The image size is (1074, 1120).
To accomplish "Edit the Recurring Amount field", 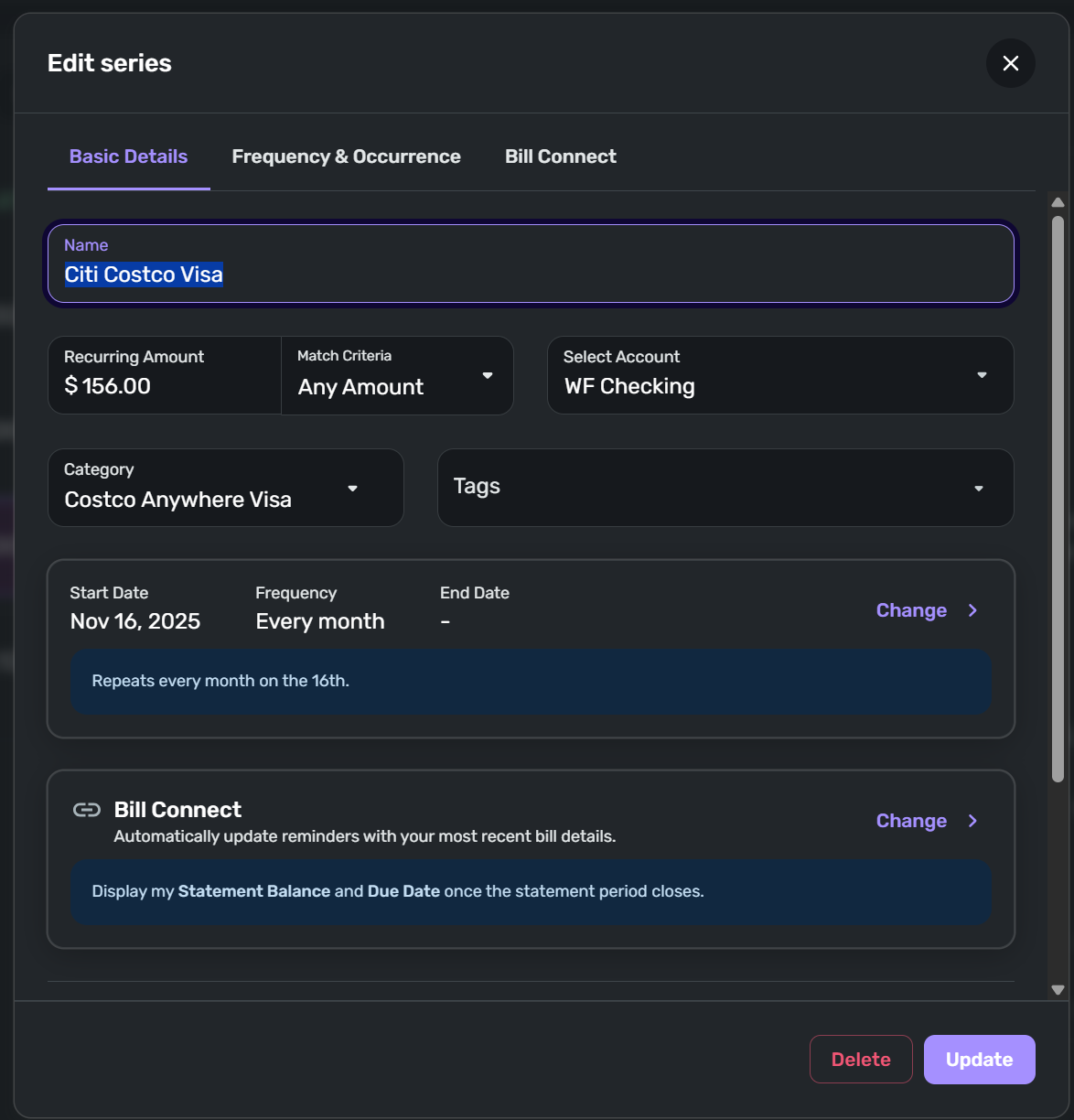I will click(x=165, y=385).
